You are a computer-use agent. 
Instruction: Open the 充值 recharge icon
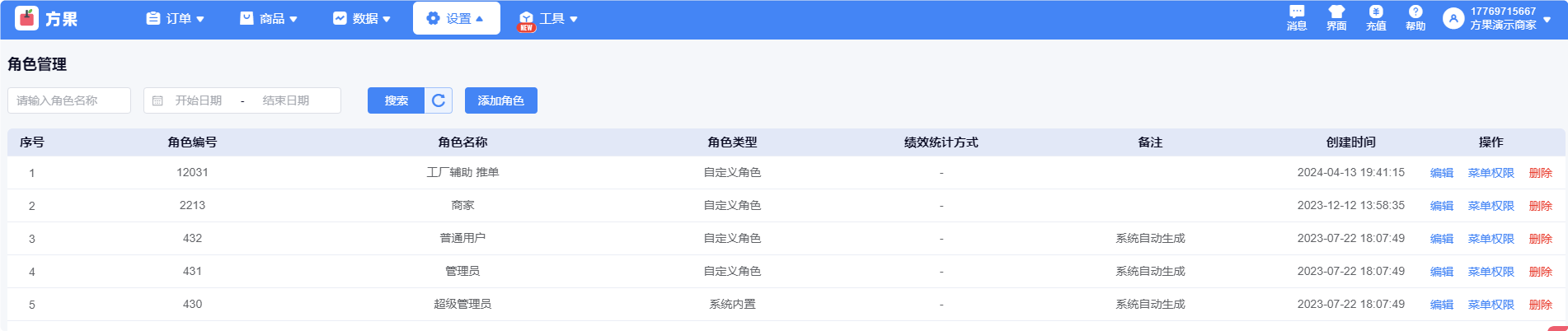tap(1376, 12)
